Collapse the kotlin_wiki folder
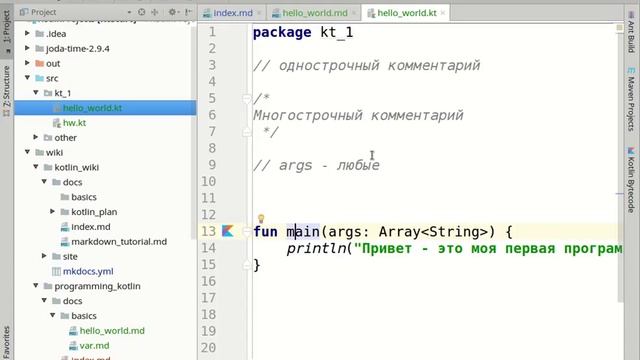 (36, 167)
